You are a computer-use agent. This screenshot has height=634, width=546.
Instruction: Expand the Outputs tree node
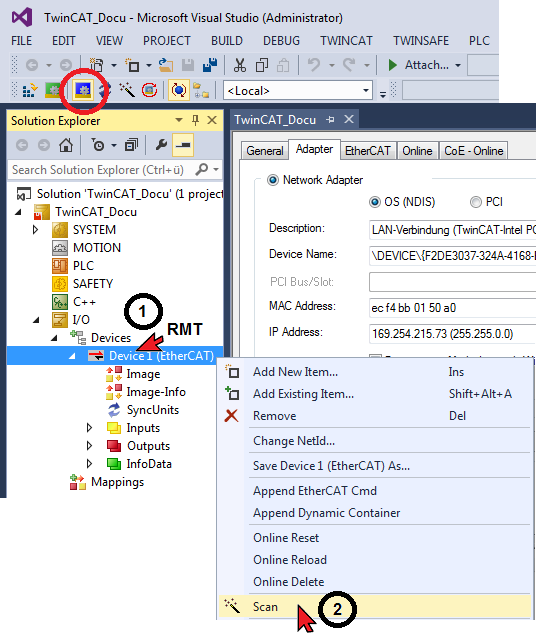point(89,446)
